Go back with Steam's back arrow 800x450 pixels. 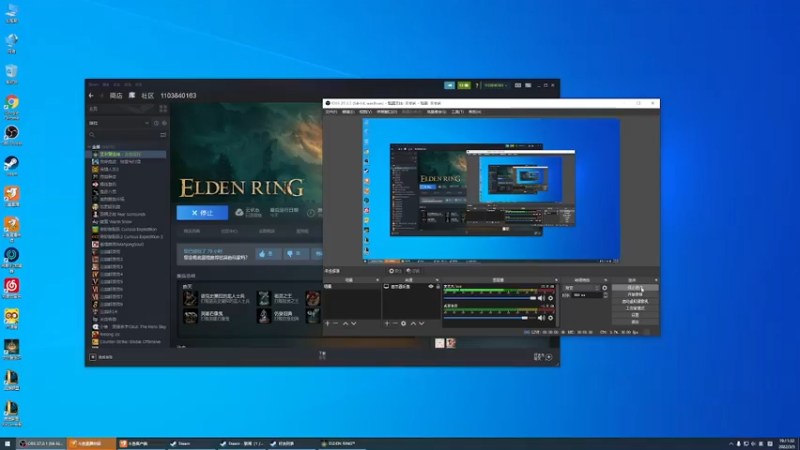click(91, 96)
